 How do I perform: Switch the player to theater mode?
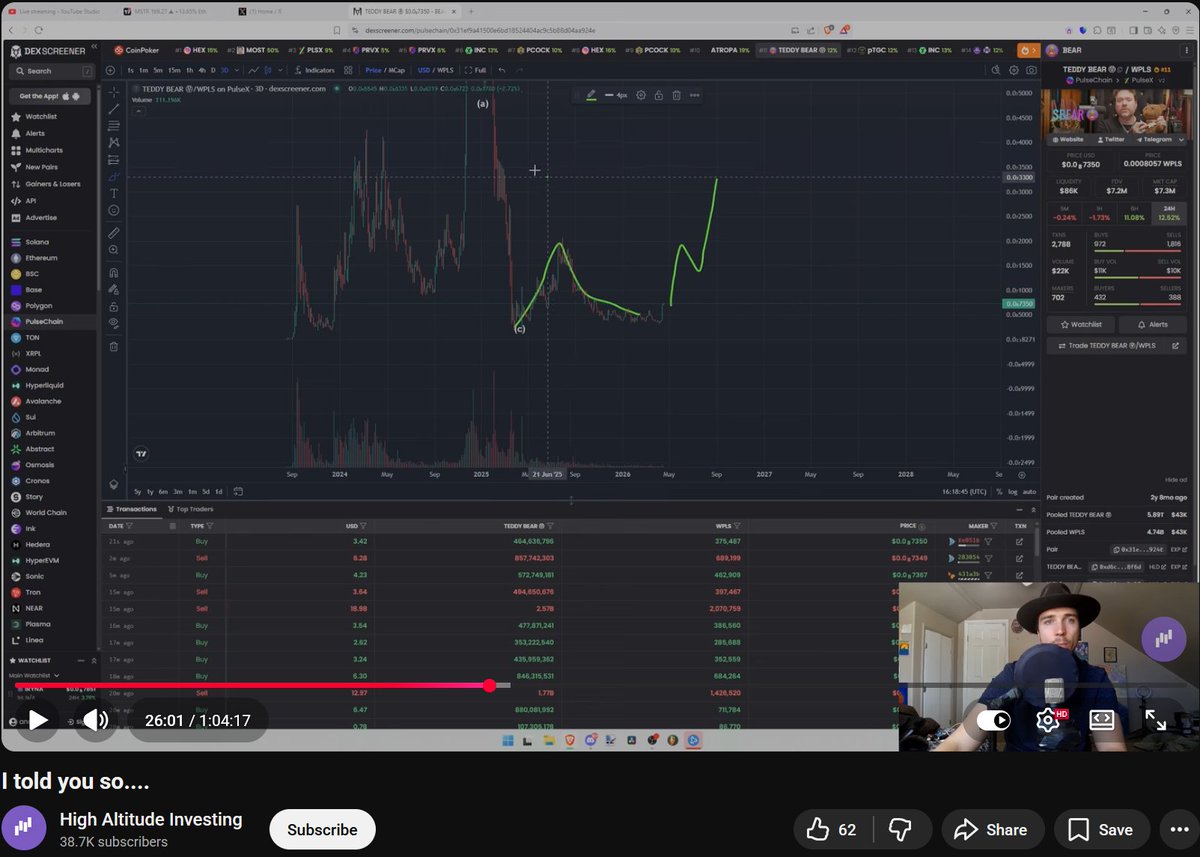click(1102, 720)
